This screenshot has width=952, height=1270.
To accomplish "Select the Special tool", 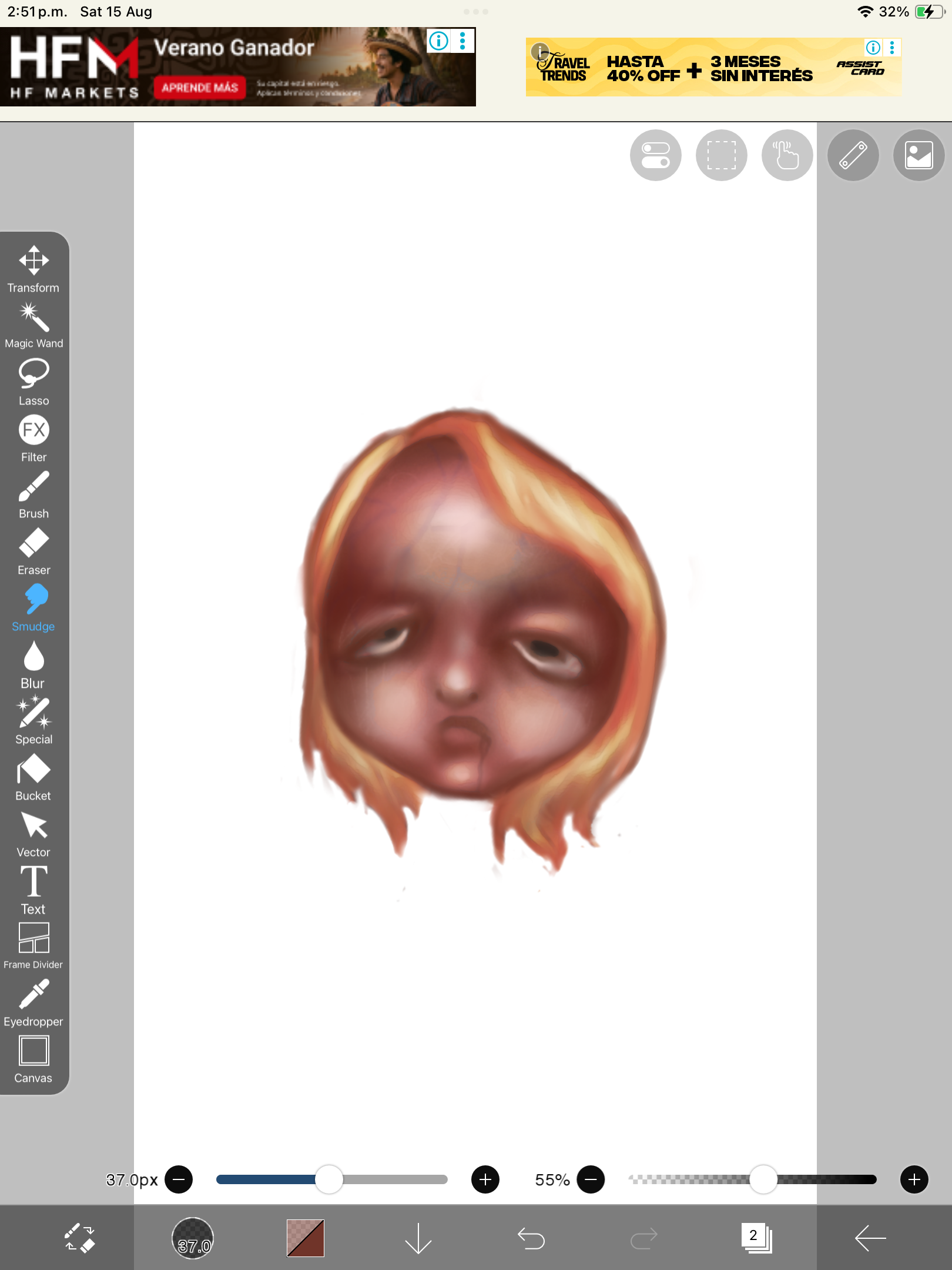I will (33, 721).
